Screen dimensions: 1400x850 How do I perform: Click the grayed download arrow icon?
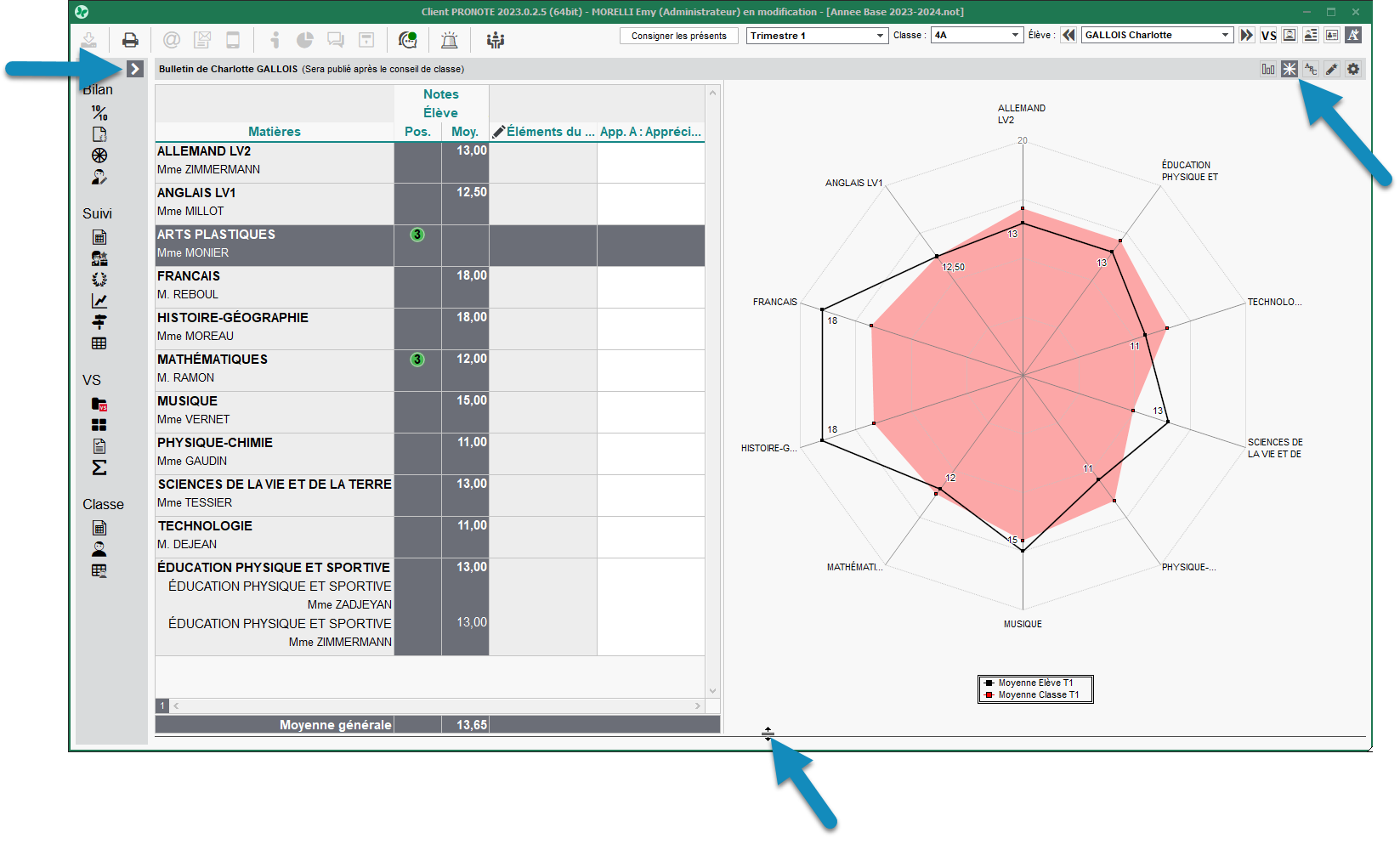89,40
